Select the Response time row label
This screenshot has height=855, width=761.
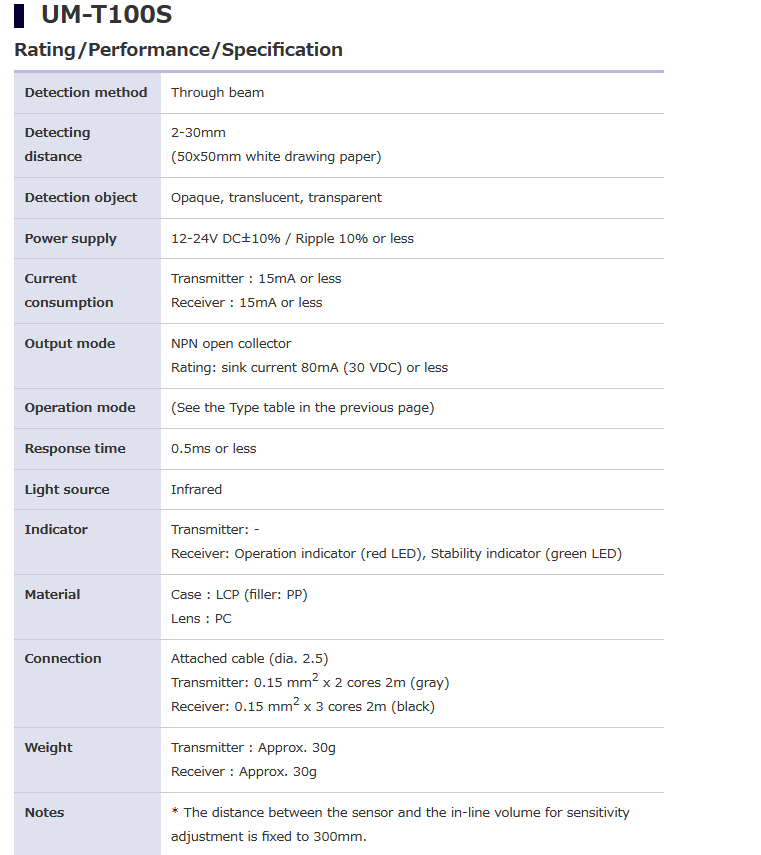[x=75, y=449]
